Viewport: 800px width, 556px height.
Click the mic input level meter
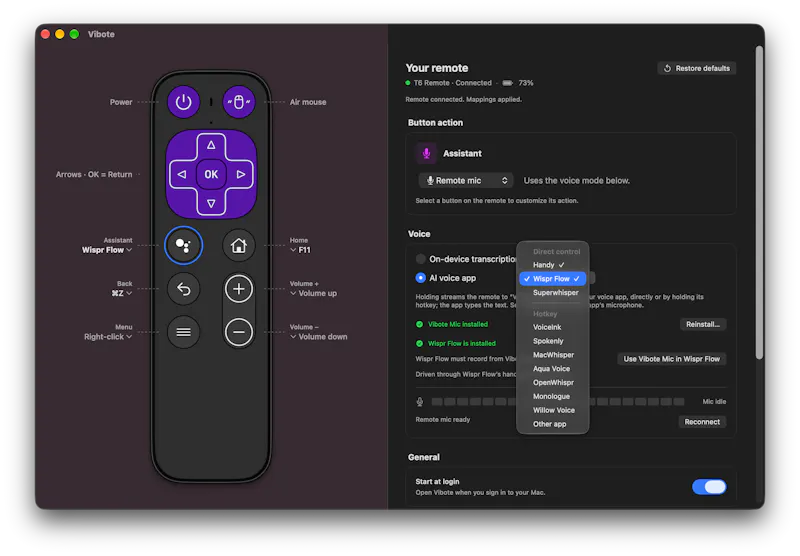pos(557,402)
